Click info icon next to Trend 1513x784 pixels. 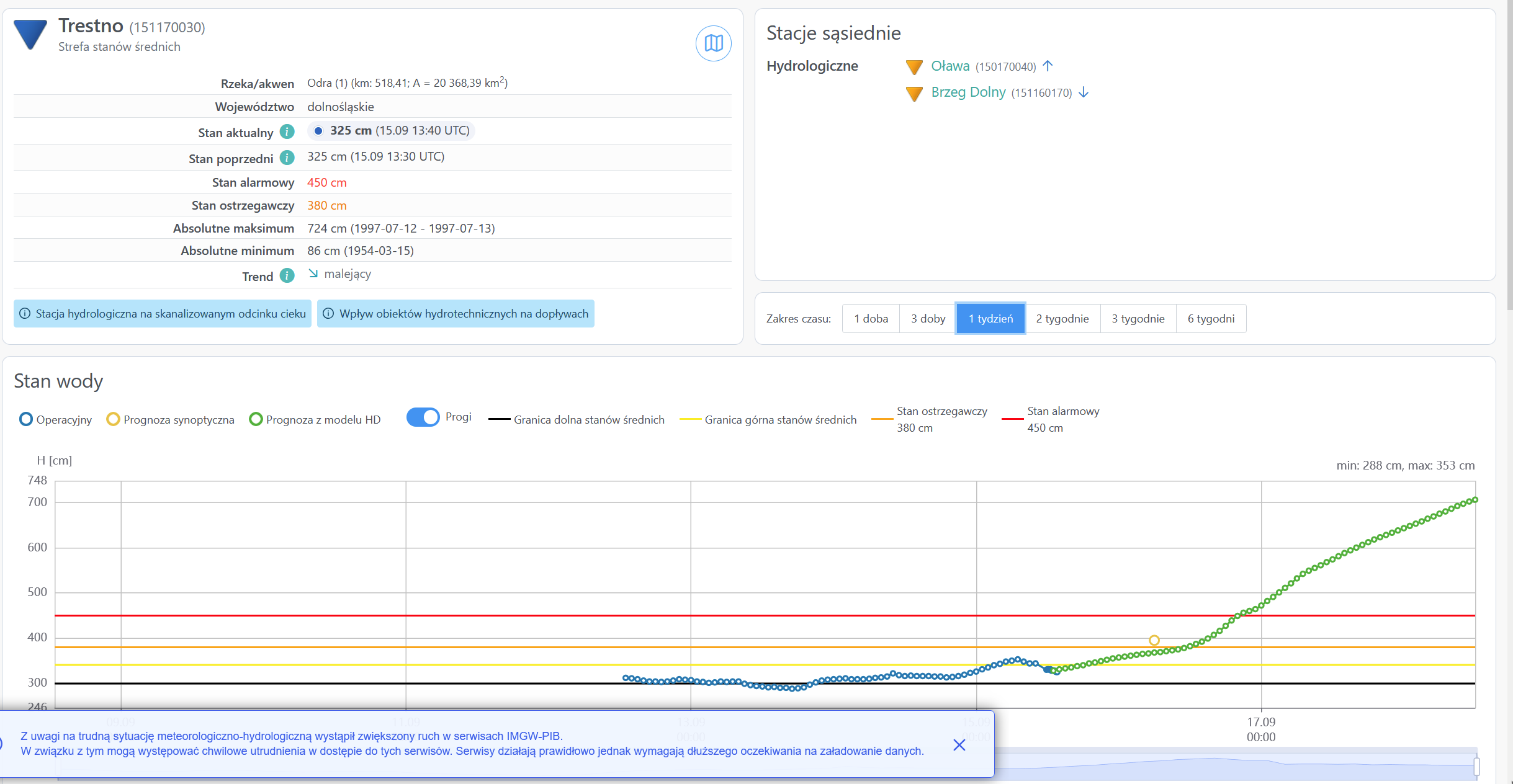287,275
